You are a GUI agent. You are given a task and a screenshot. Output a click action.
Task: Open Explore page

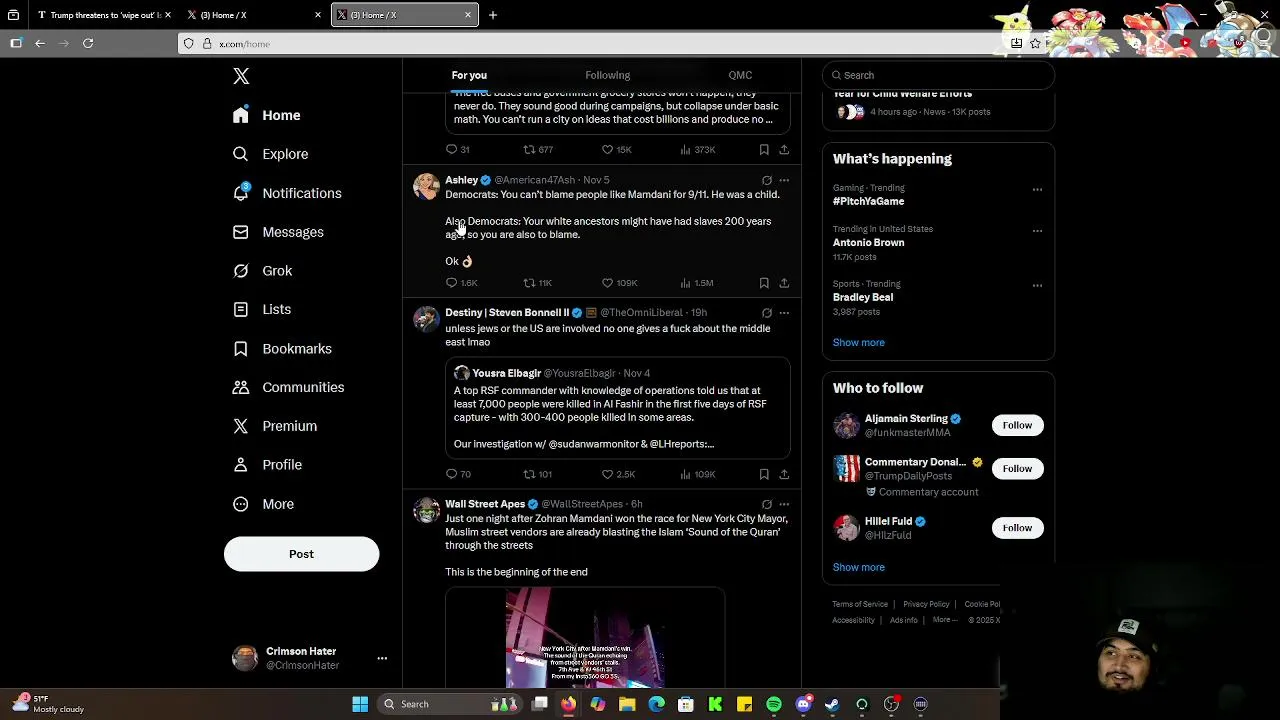pos(270,154)
